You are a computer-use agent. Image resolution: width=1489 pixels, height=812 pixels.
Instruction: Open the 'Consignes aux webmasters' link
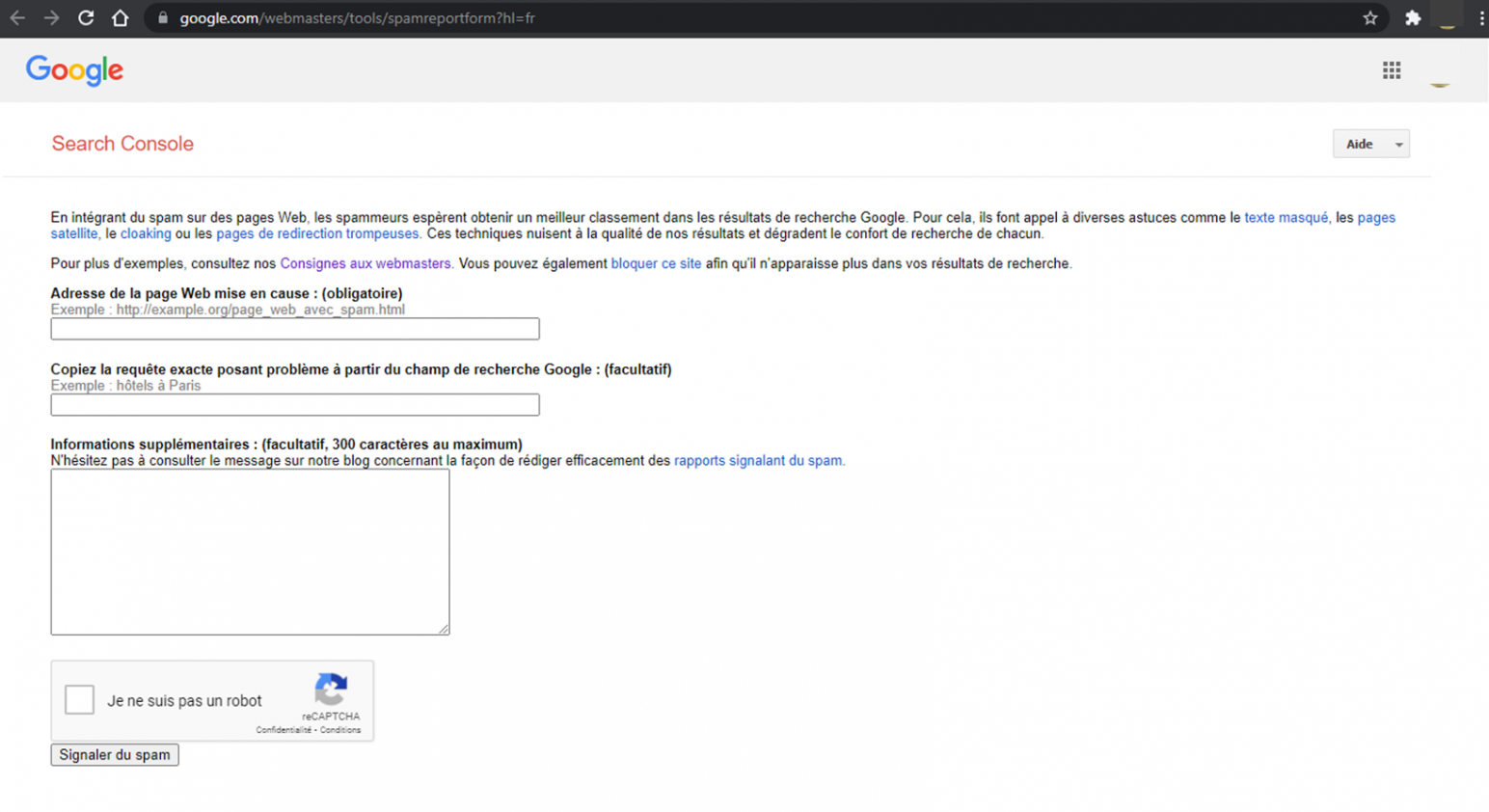(365, 264)
